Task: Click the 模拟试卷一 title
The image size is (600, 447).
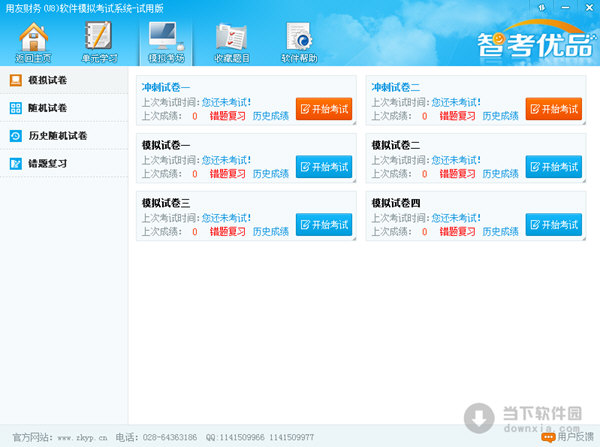Action: (x=166, y=145)
